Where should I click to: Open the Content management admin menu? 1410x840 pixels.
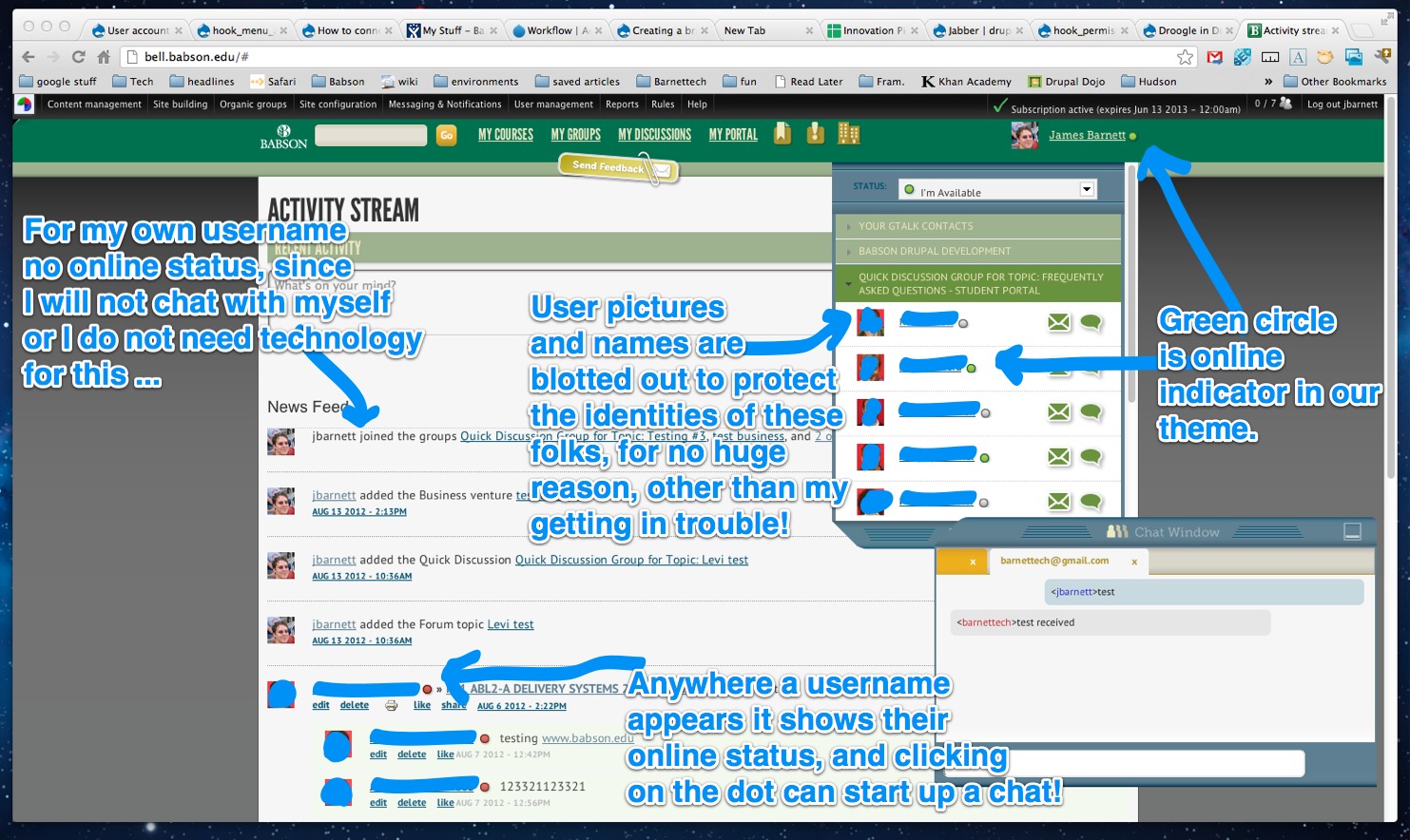click(94, 105)
